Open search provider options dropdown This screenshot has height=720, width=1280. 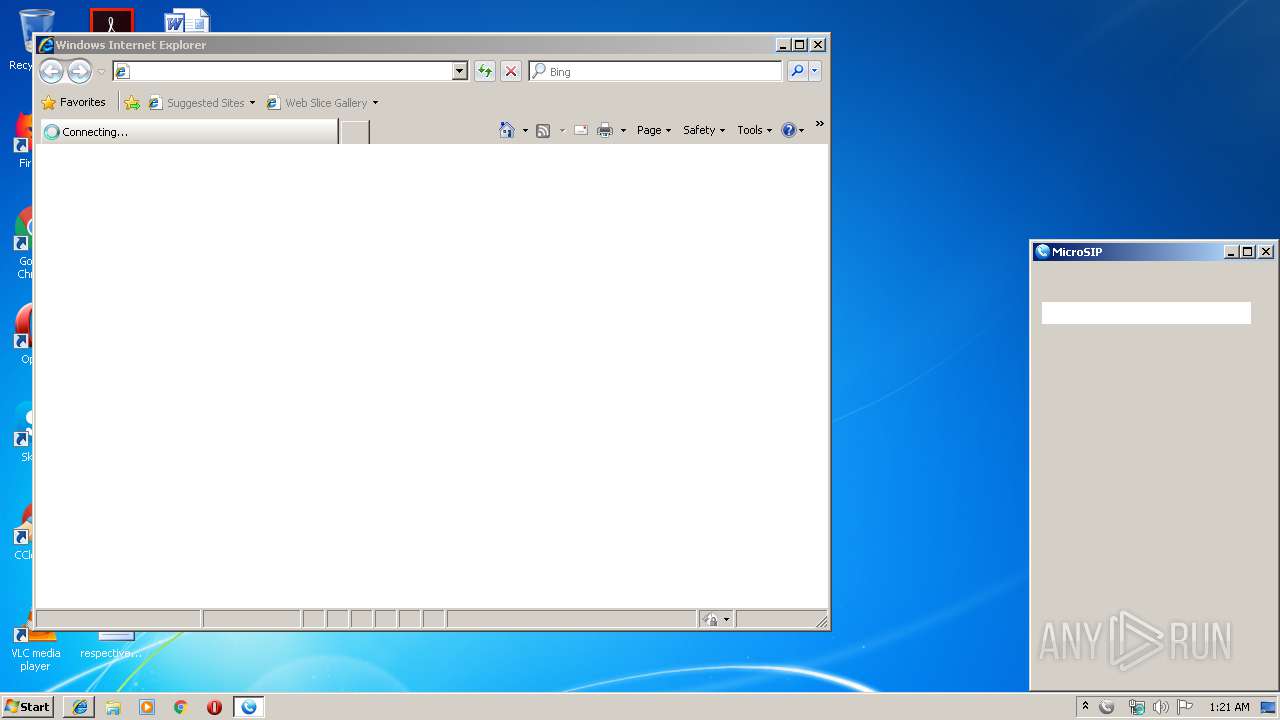[x=815, y=71]
